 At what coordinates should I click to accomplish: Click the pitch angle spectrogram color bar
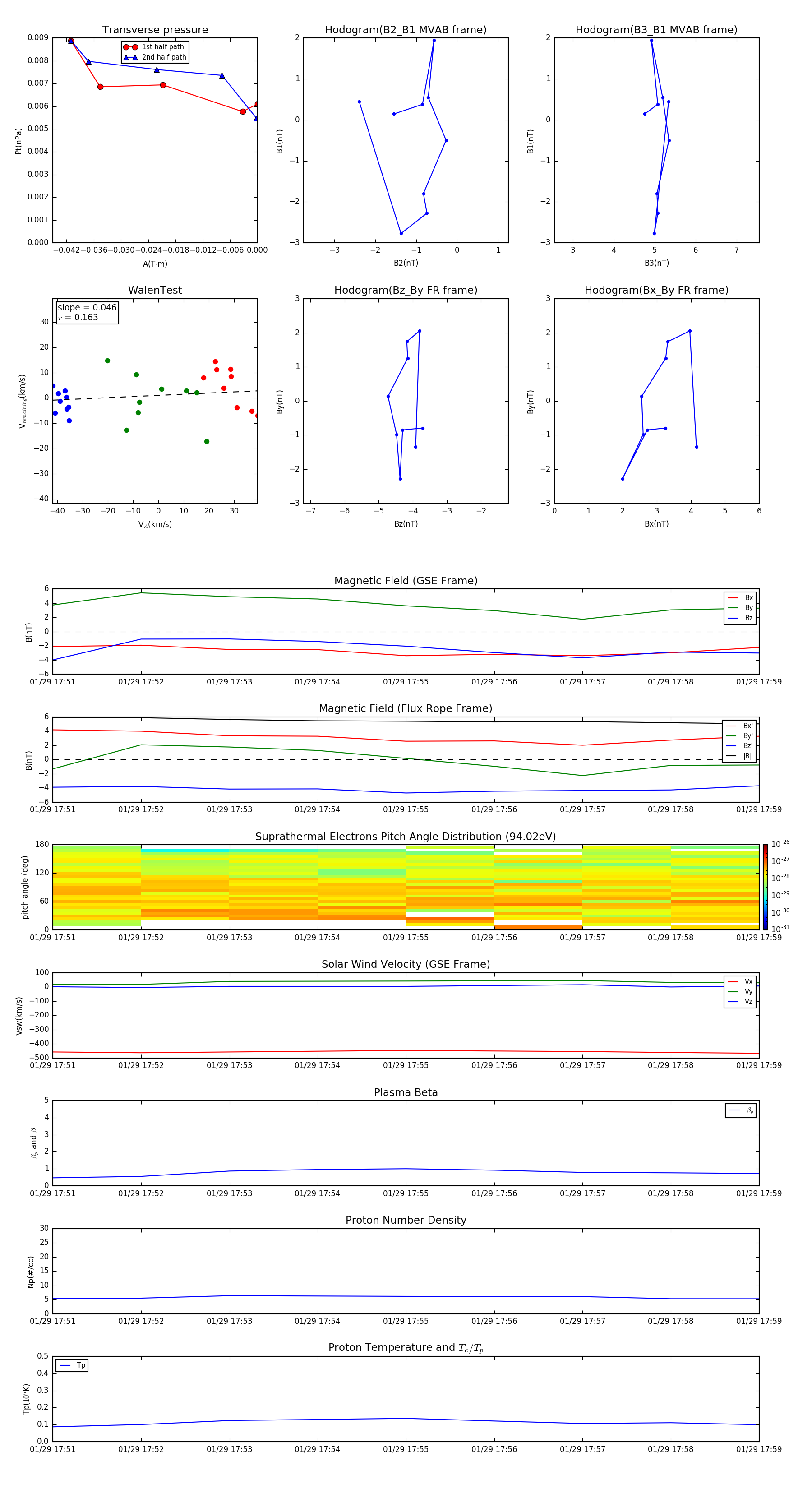pyautogui.click(x=765, y=887)
